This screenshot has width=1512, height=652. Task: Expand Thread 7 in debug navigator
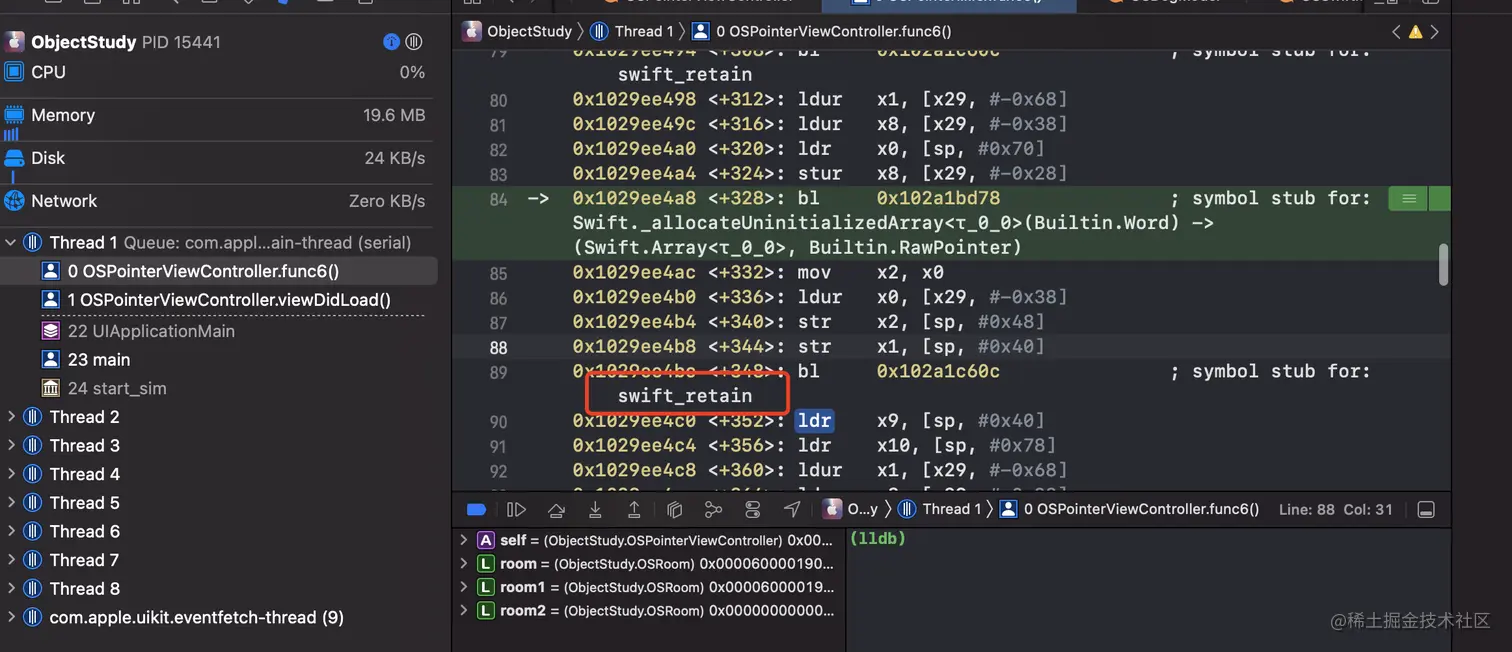tap(11, 560)
